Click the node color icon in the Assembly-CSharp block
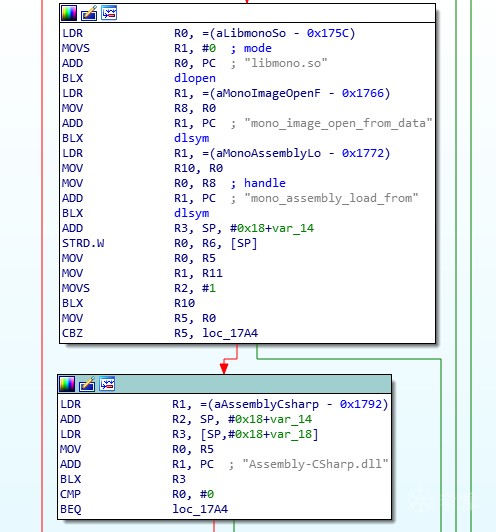This screenshot has height=532, width=496. [67, 384]
